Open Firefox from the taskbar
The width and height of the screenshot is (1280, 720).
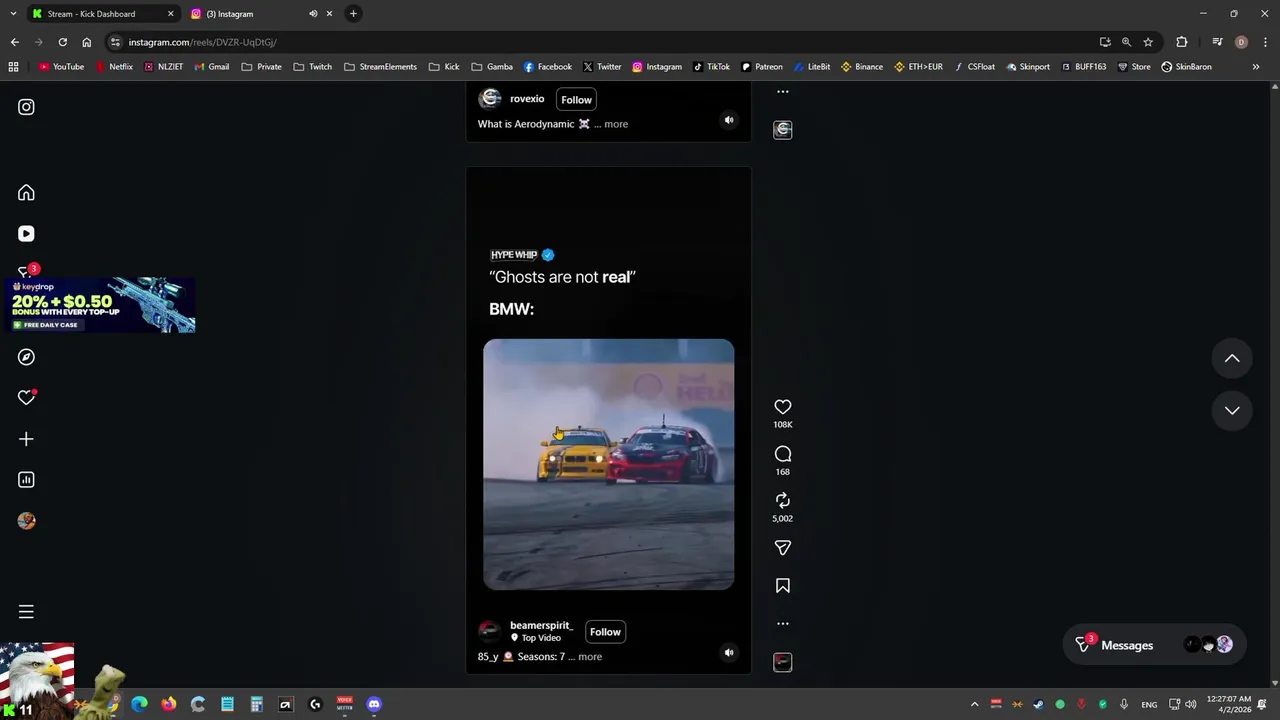click(x=169, y=705)
